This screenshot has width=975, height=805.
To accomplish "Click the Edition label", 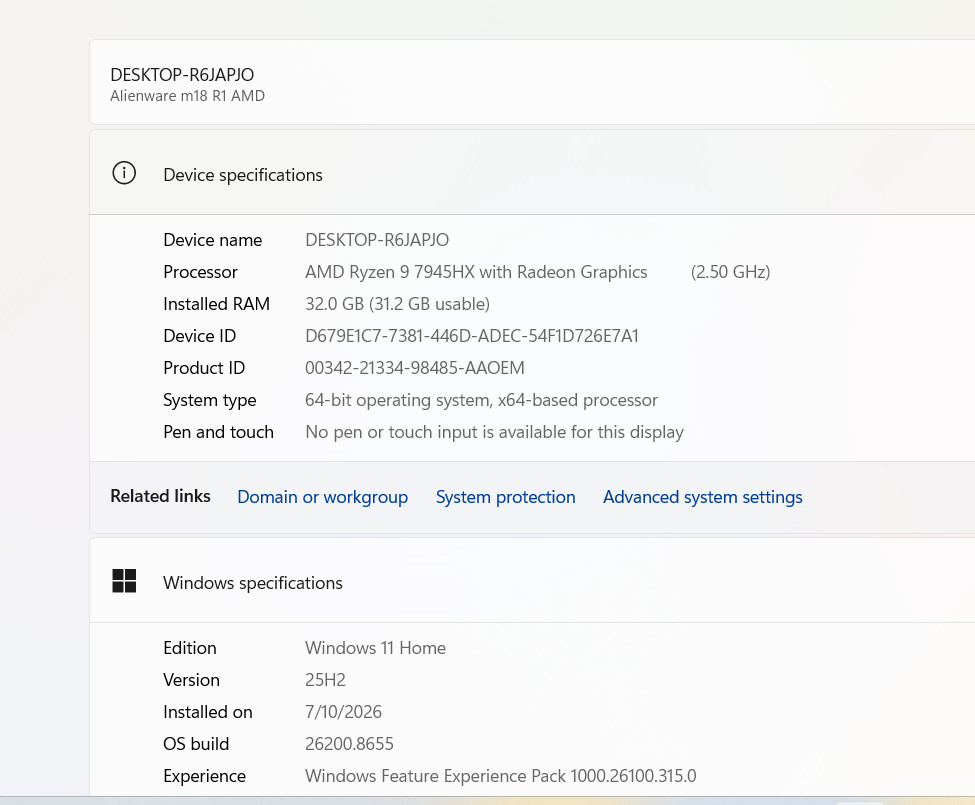I will click(x=190, y=648).
